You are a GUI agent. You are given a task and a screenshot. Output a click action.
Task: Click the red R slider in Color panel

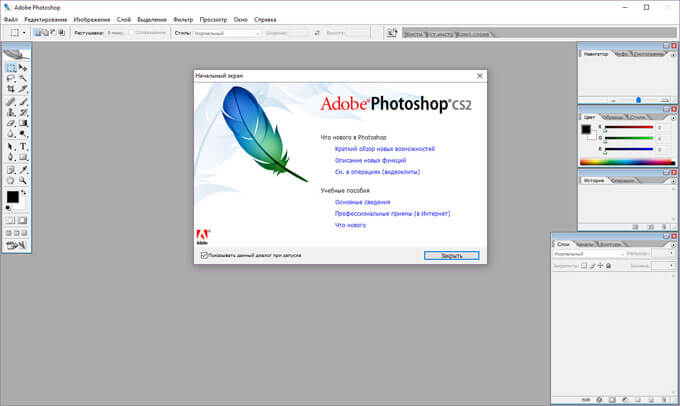tap(629, 127)
